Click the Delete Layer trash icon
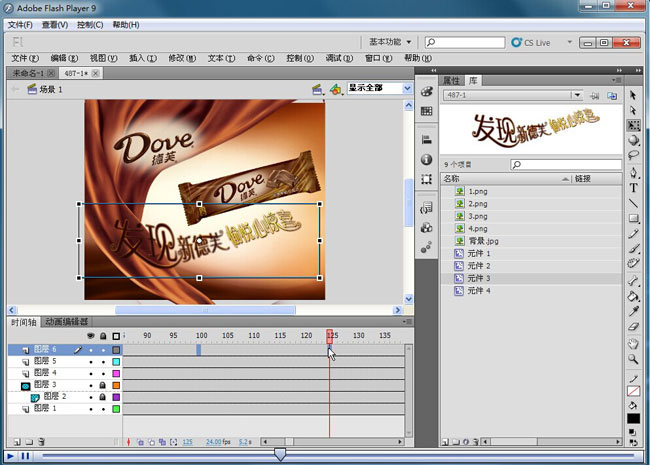 coord(41,442)
